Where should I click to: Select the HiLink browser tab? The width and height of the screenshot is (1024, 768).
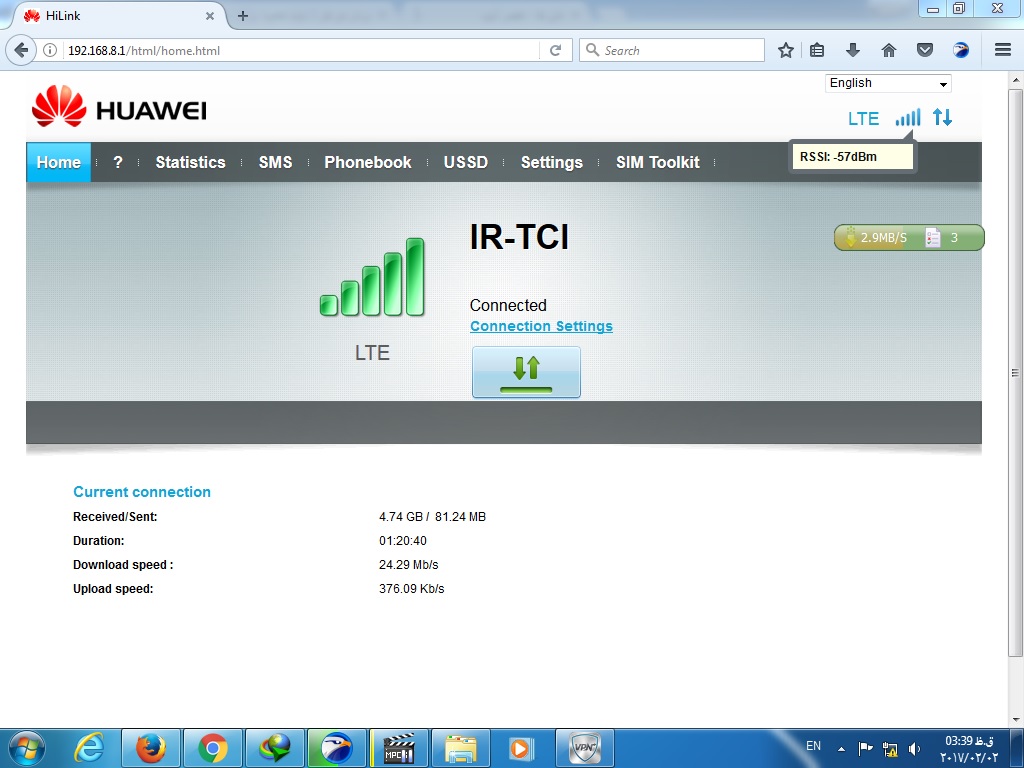(118, 16)
